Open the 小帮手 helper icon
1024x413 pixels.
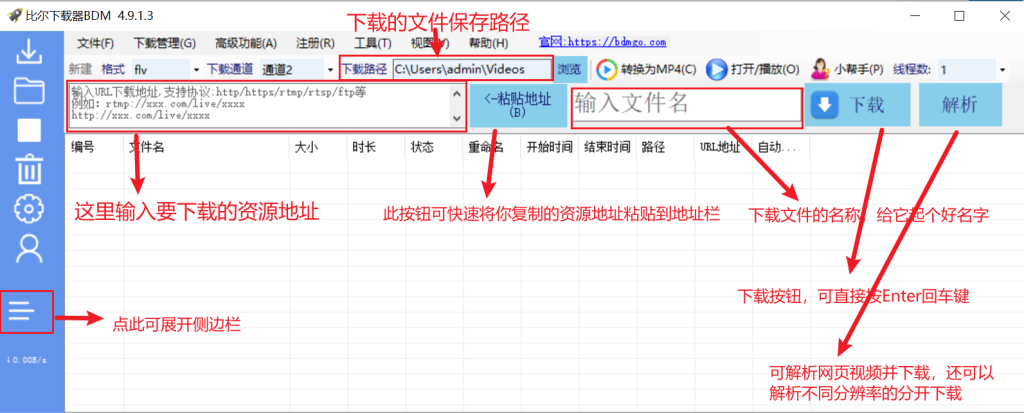[820, 69]
